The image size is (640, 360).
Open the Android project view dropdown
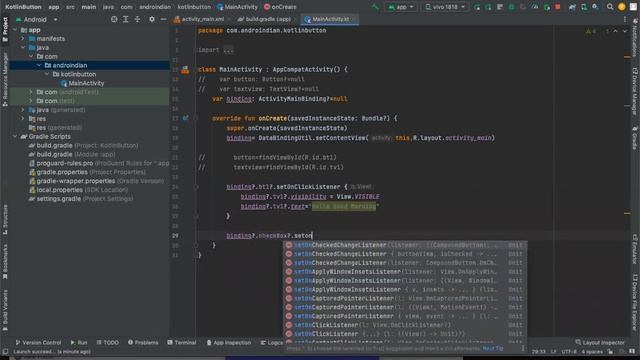point(37,20)
